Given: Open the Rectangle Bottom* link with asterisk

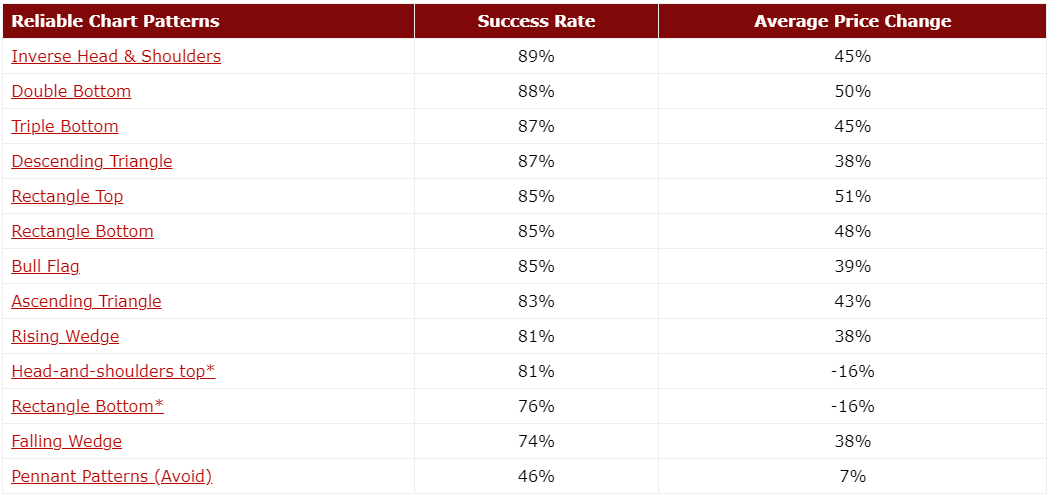Looking at the screenshot, I should [87, 406].
